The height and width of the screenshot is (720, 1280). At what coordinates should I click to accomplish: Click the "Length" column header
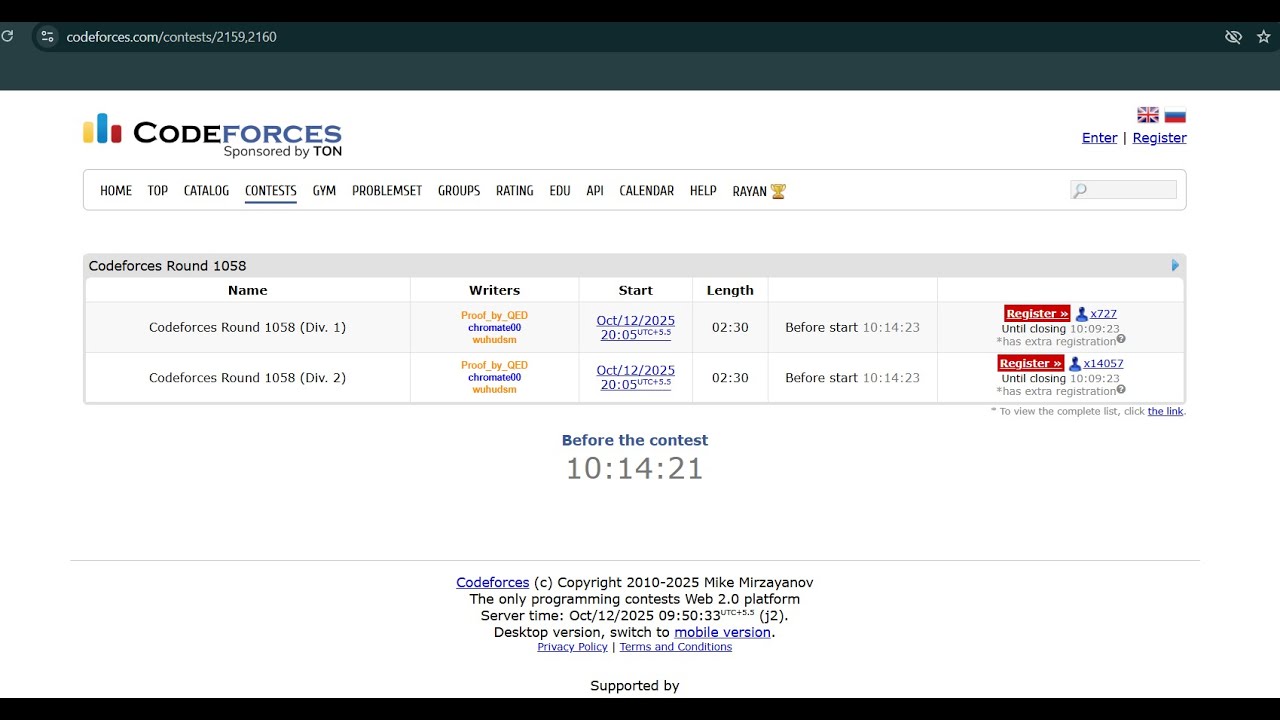[730, 290]
